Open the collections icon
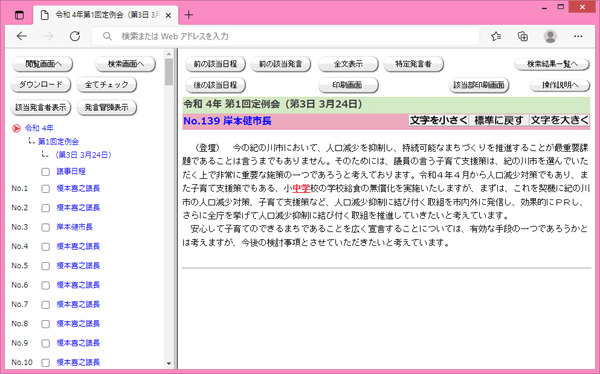The image size is (600, 374). [x=523, y=36]
